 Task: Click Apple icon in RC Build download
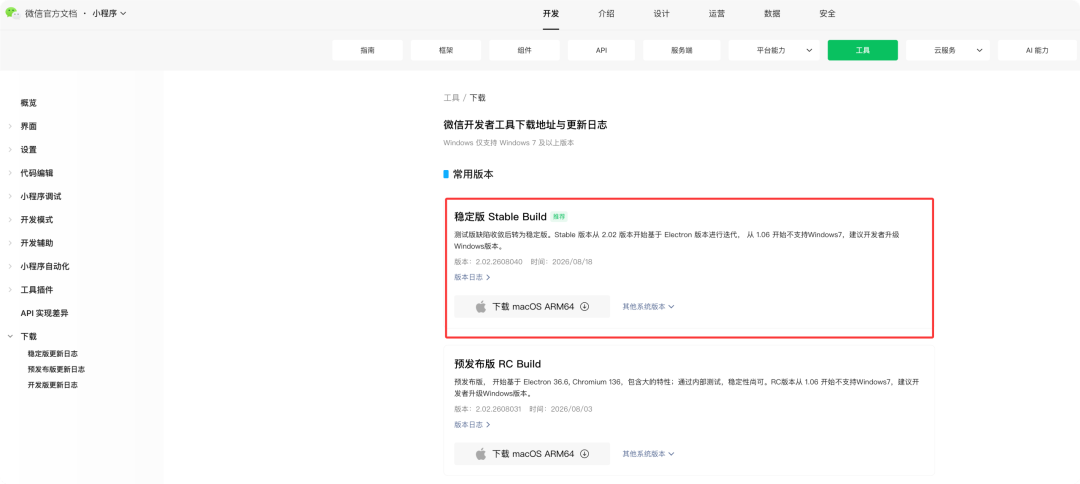click(x=481, y=454)
